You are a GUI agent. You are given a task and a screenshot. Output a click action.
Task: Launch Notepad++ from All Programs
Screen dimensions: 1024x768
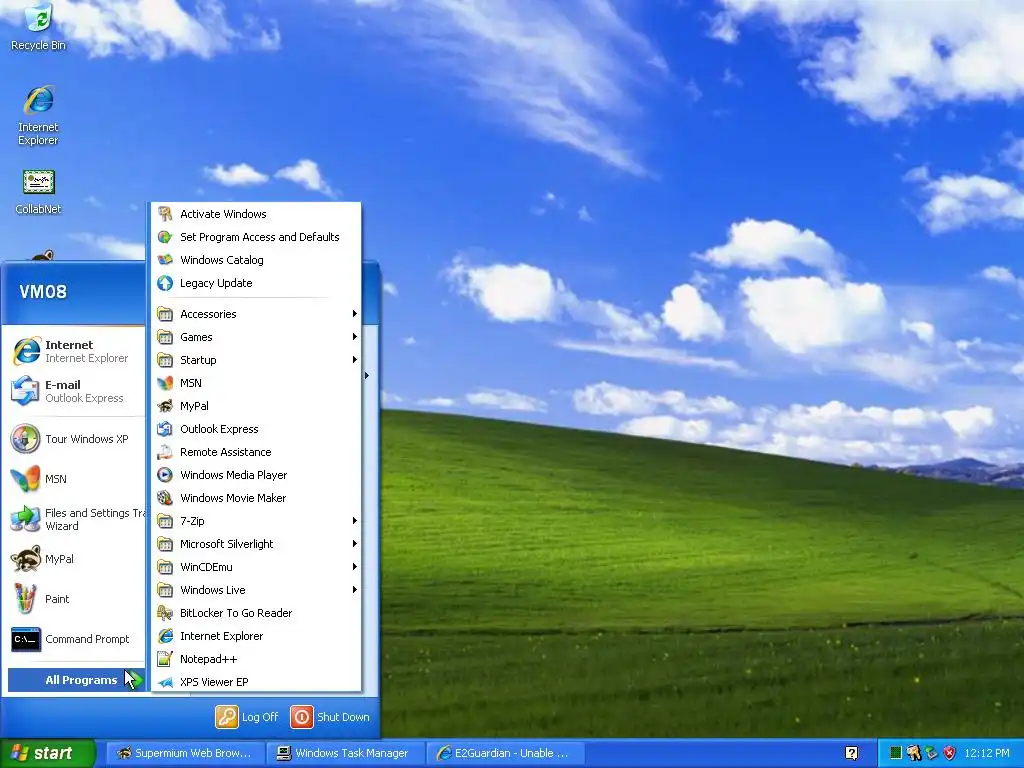tap(256, 659)
